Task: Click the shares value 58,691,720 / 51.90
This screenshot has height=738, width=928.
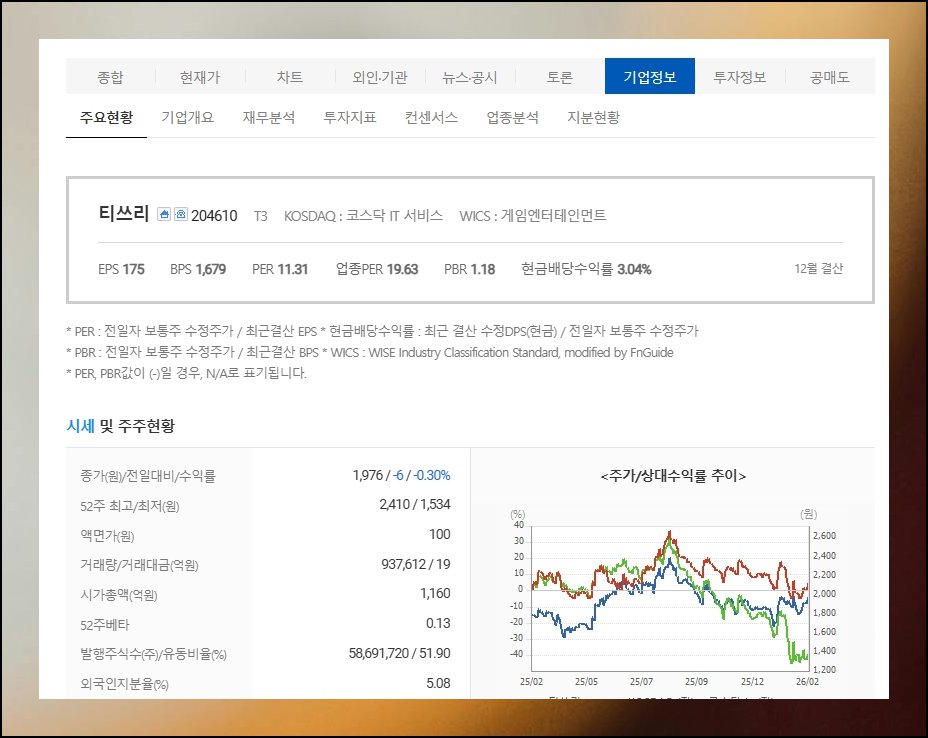Action: pyautogui.click(x=399, y=653)
